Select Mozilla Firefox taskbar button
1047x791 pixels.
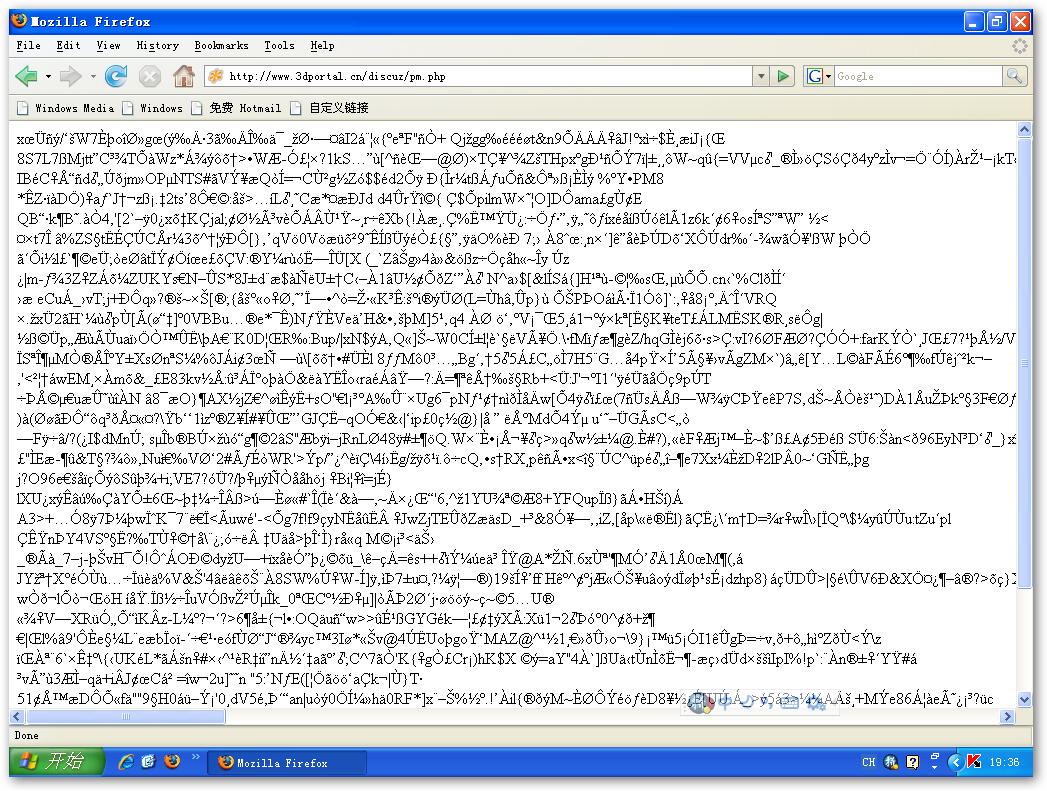point(286,763)
